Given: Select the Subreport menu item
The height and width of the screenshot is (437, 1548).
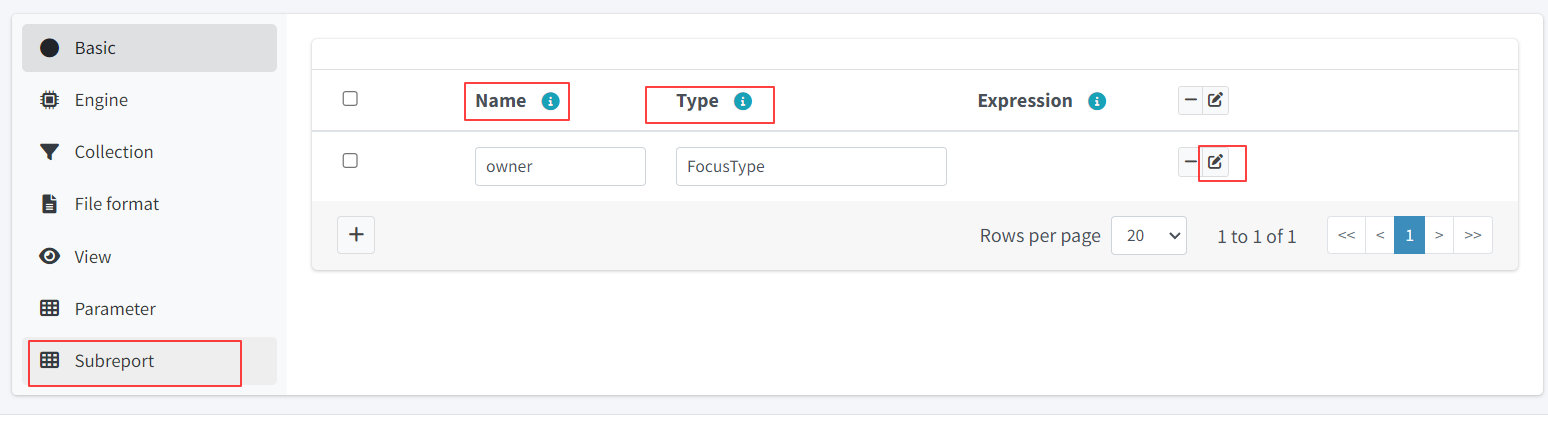Looking at the screenshot, I should click(x=149, y=361).
